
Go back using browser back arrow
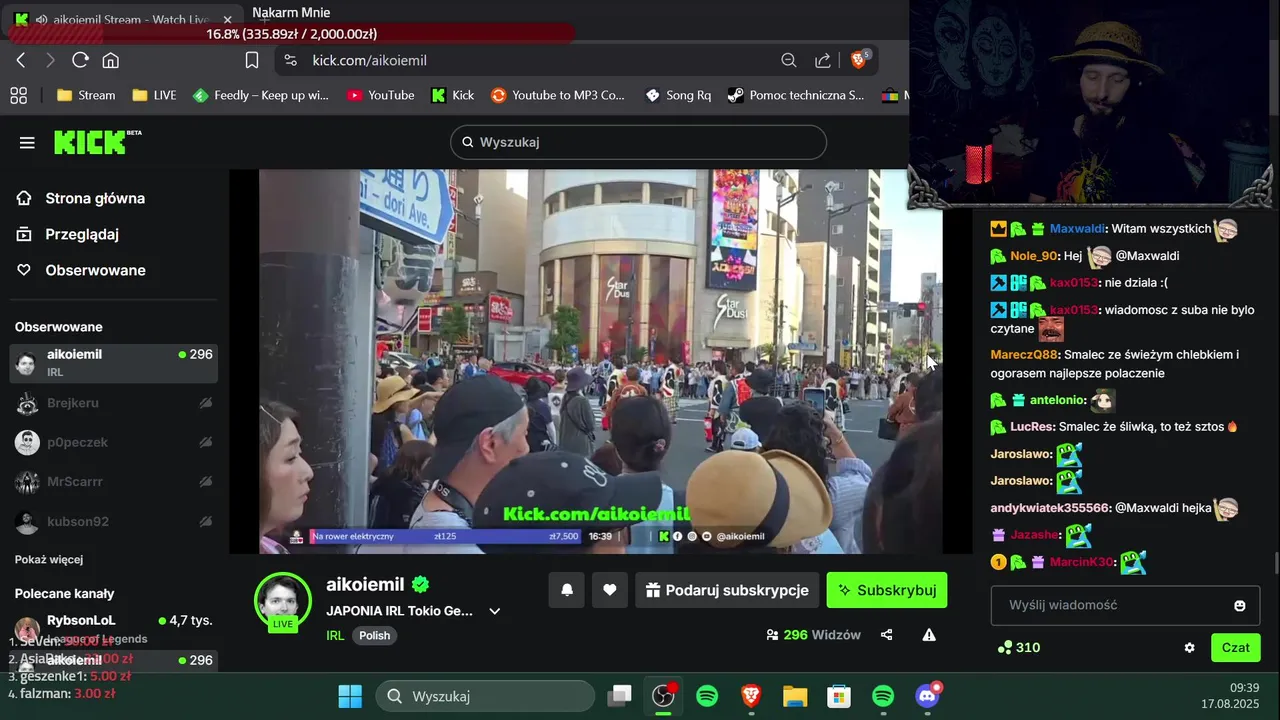(21, 60)
